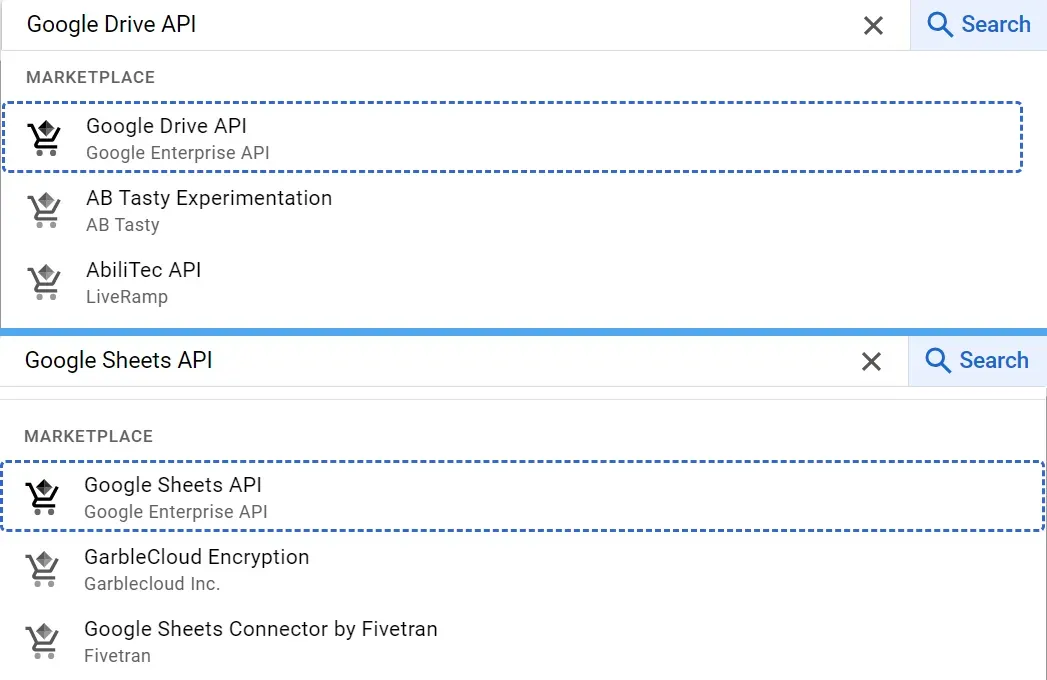Click the cart icon next to AbiliTec API
Screen dimensions: 1047x680
pyautogui.click(x=43, y=282)
